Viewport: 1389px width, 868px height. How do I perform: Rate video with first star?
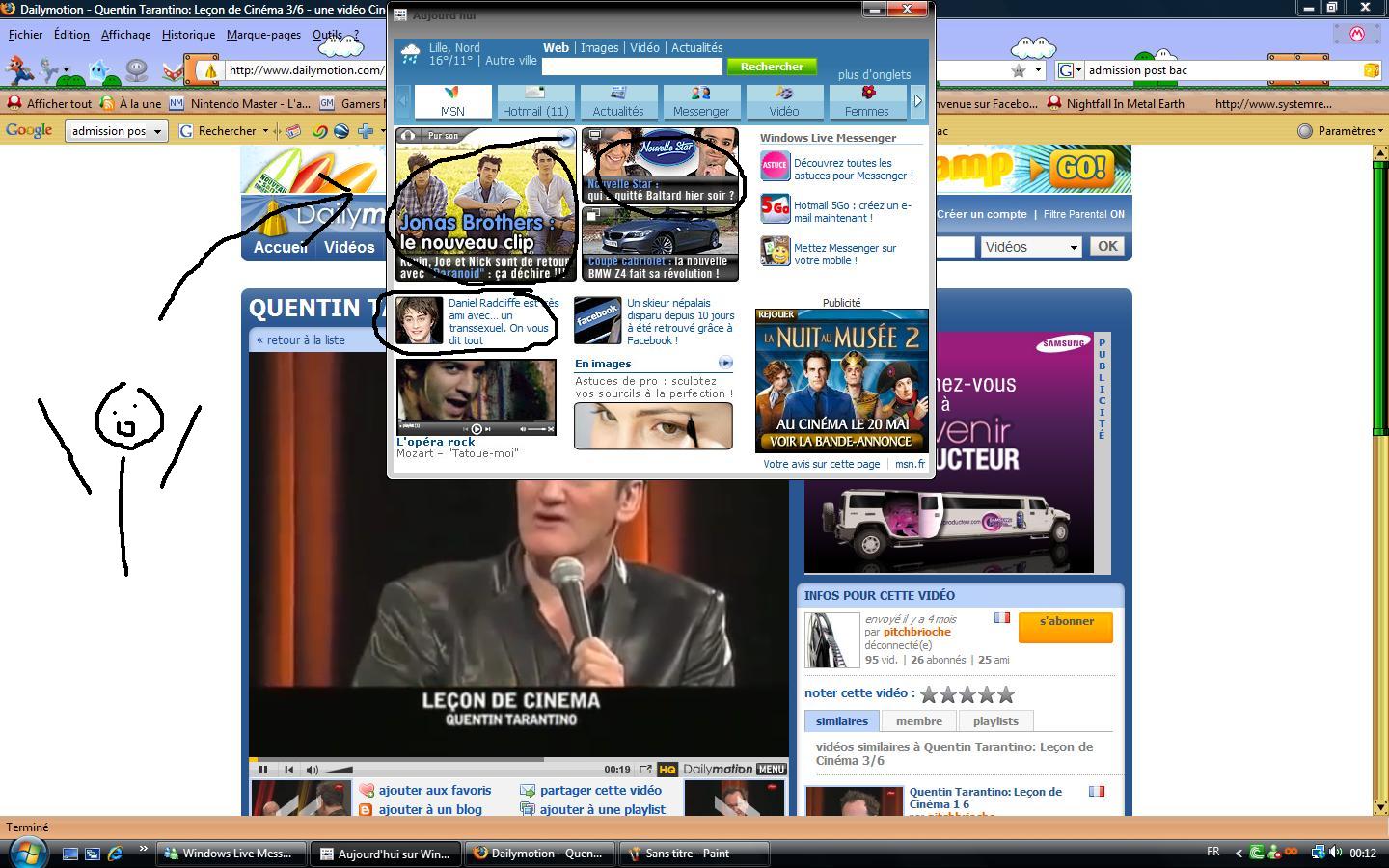click(929, 694)
